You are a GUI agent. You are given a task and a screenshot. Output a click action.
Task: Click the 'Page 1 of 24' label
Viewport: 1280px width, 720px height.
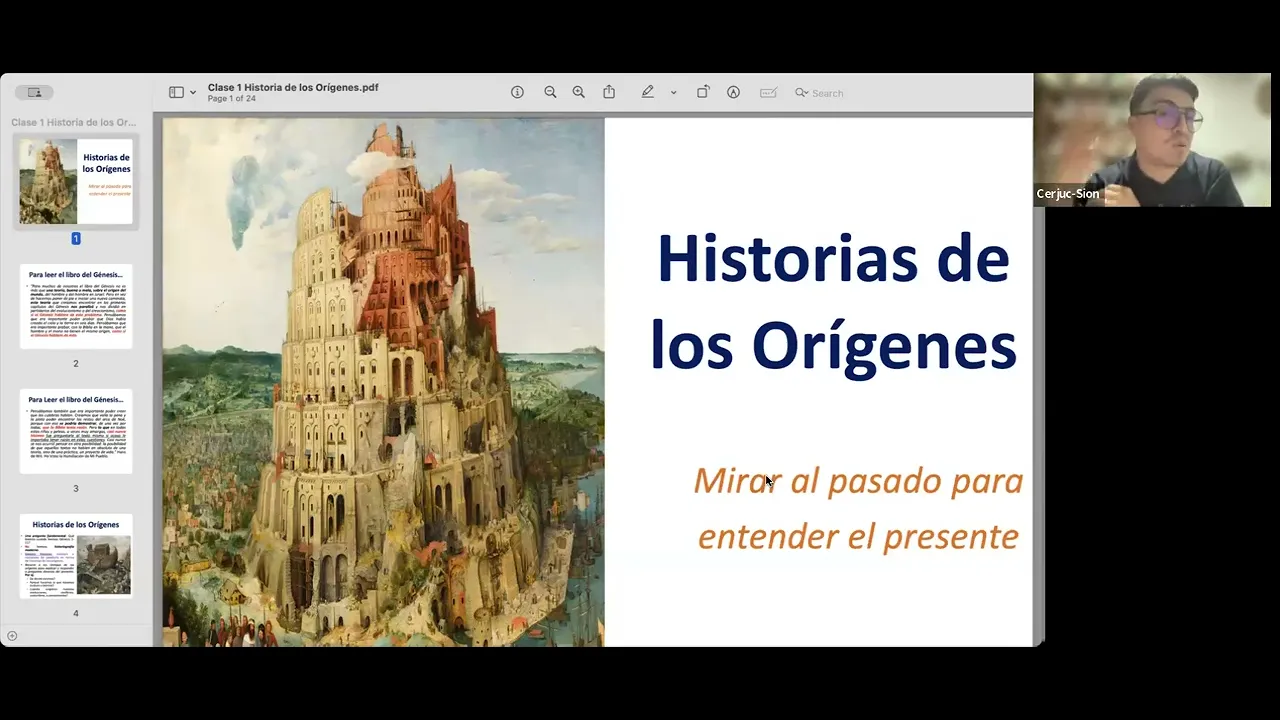232,99
